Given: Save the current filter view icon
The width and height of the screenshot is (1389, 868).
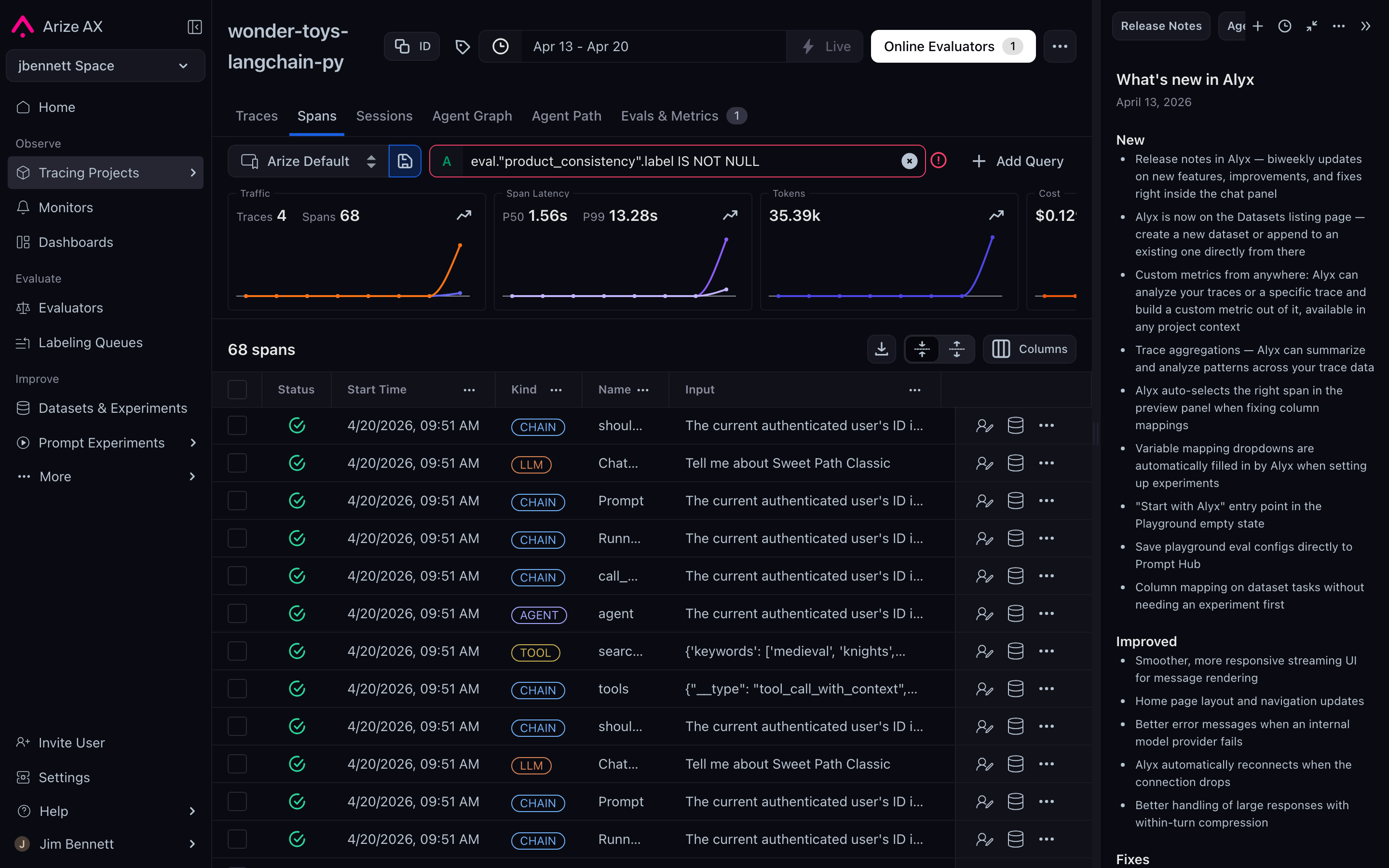Looking at the screenshot, I should click(405, 162).
